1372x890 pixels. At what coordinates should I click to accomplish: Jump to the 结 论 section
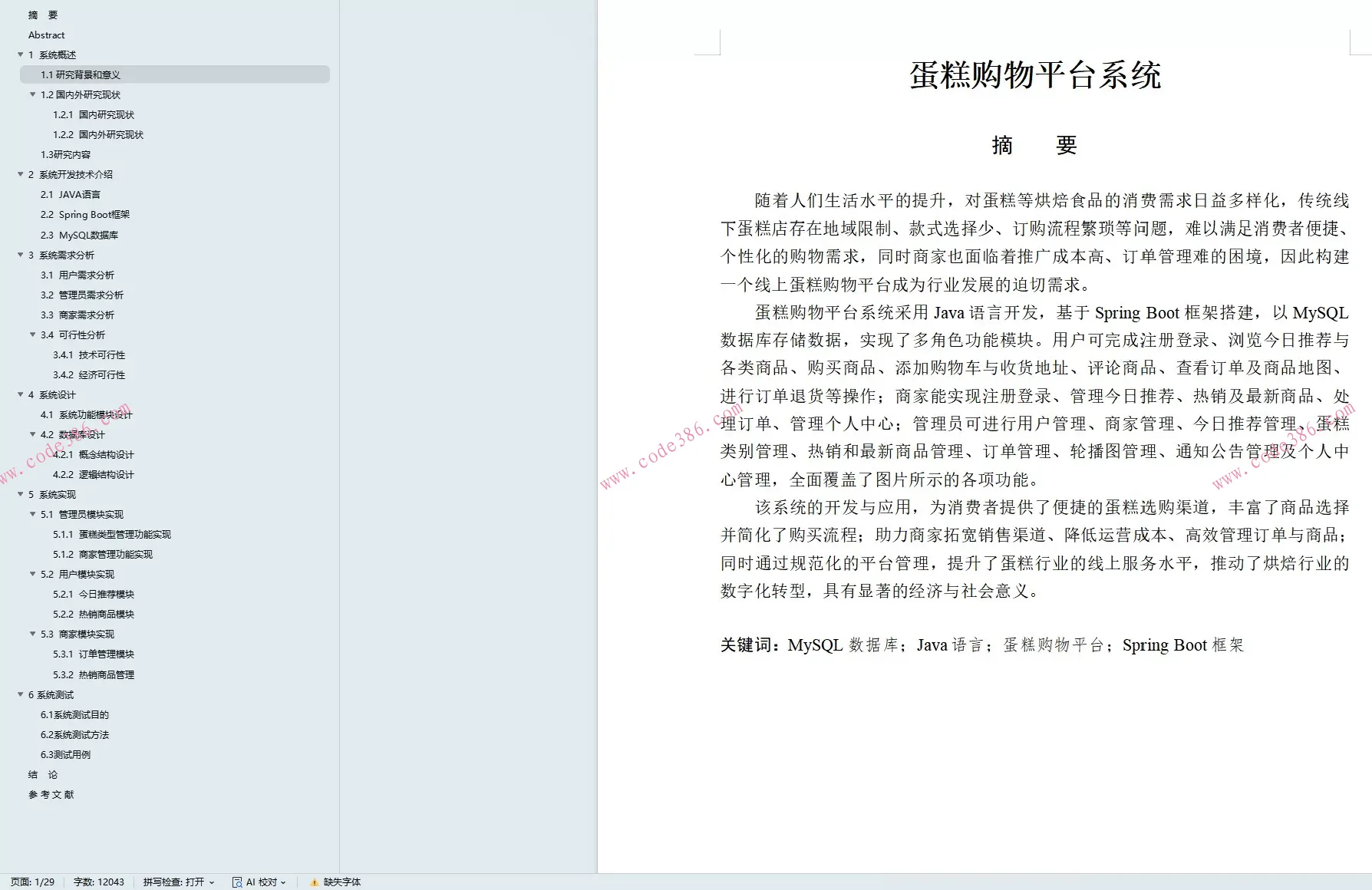41,774
